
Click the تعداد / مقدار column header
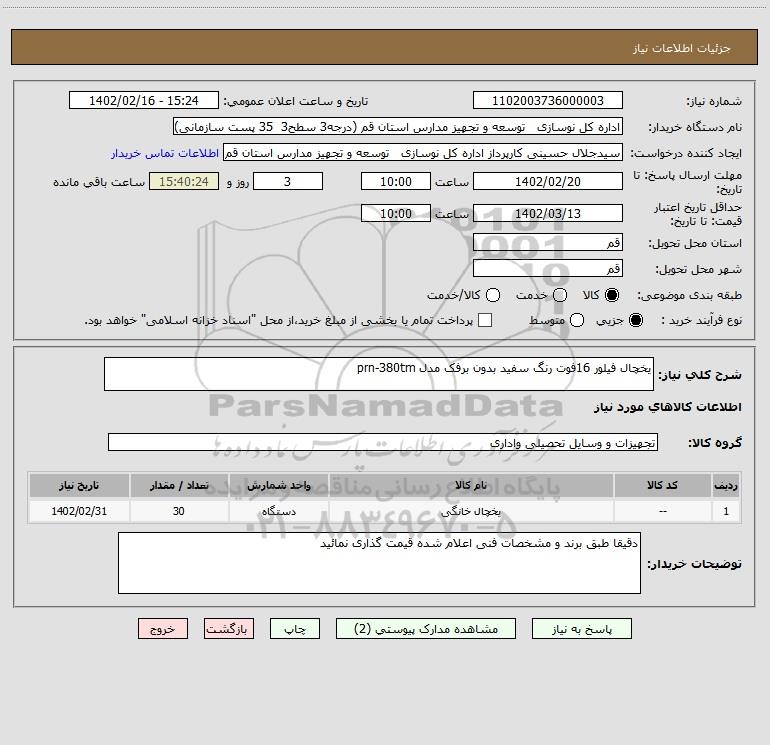click(x=179, y=485)
